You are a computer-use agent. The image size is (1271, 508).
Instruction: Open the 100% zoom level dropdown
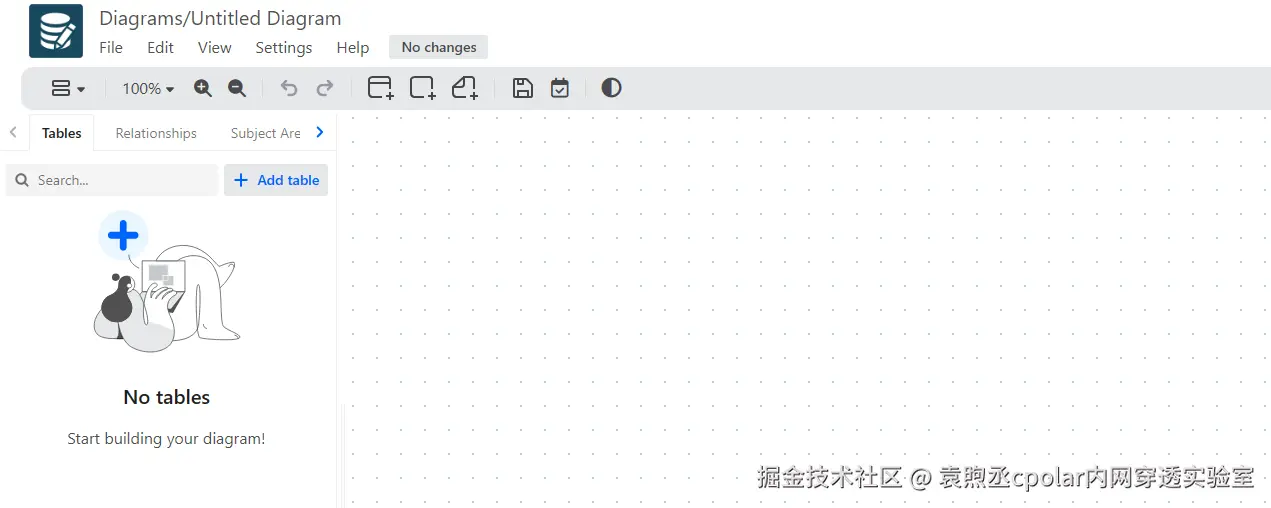148,89
